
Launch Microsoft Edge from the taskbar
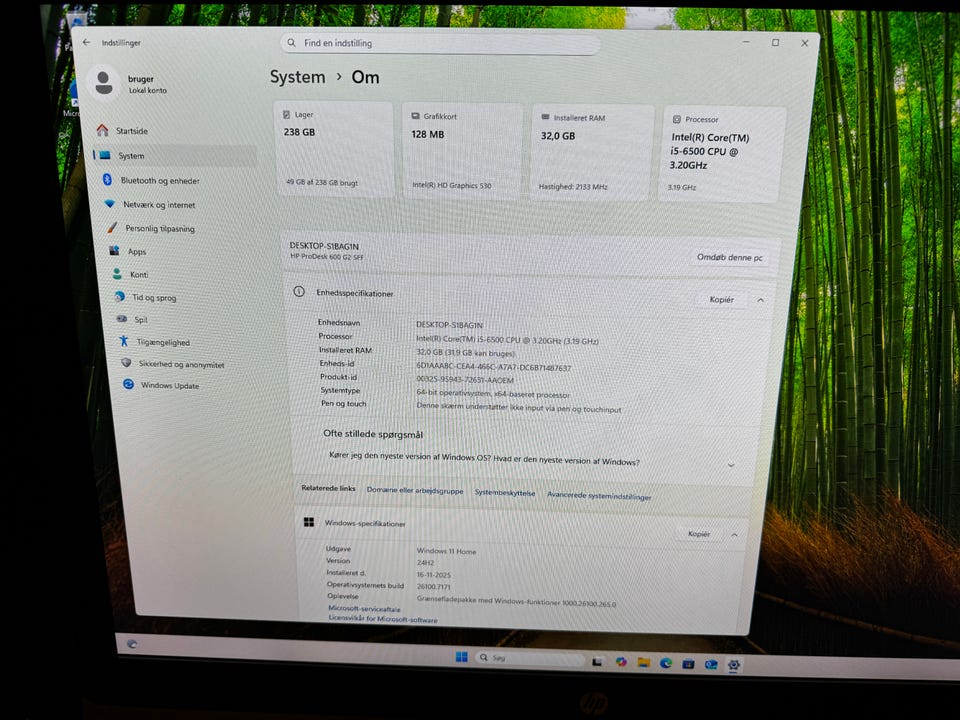click(x=666, y=663)
